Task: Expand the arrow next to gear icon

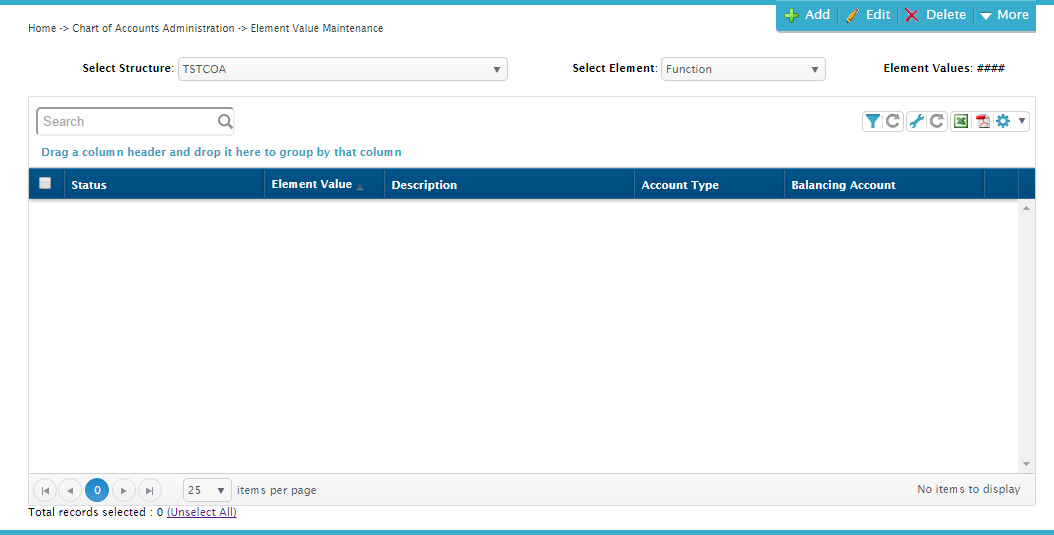Action: point(1022,121)
